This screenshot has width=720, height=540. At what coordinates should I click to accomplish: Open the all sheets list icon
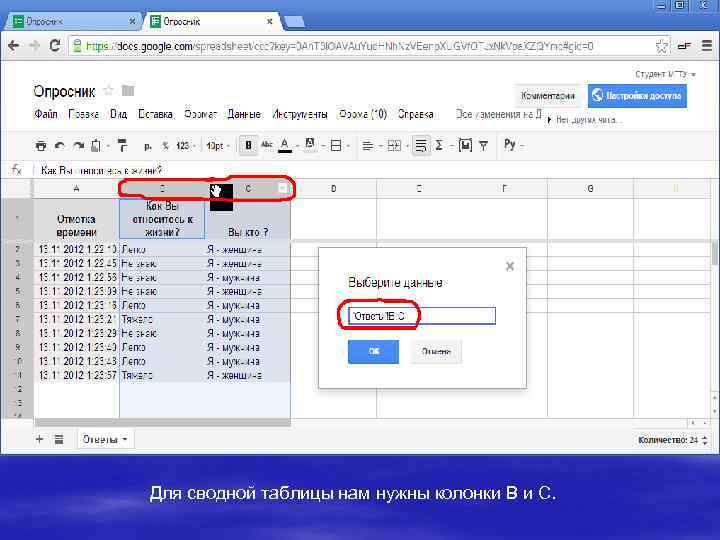tap(59, 439)
